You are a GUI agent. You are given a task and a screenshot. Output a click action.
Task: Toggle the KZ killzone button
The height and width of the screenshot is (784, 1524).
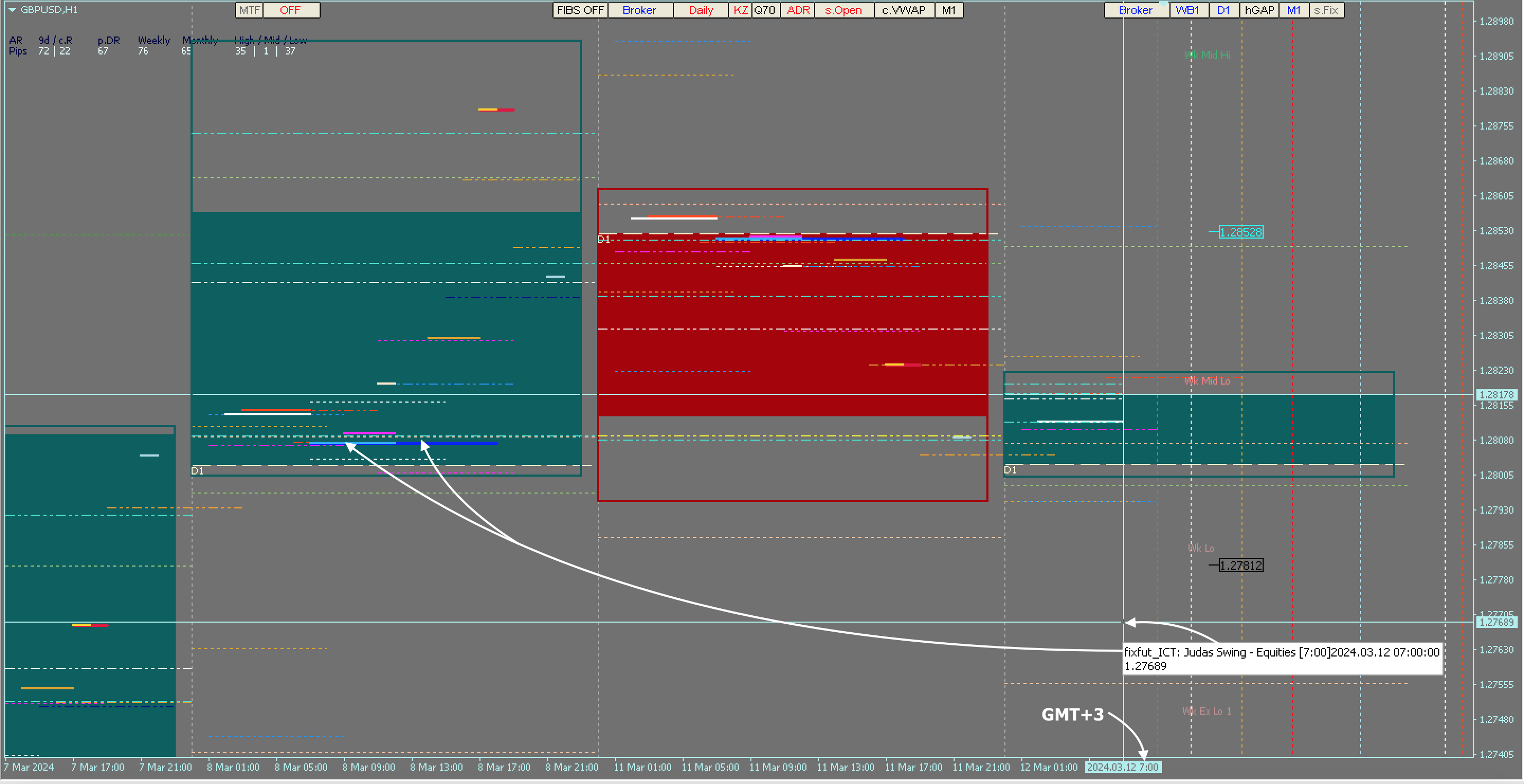pos(740,10)
